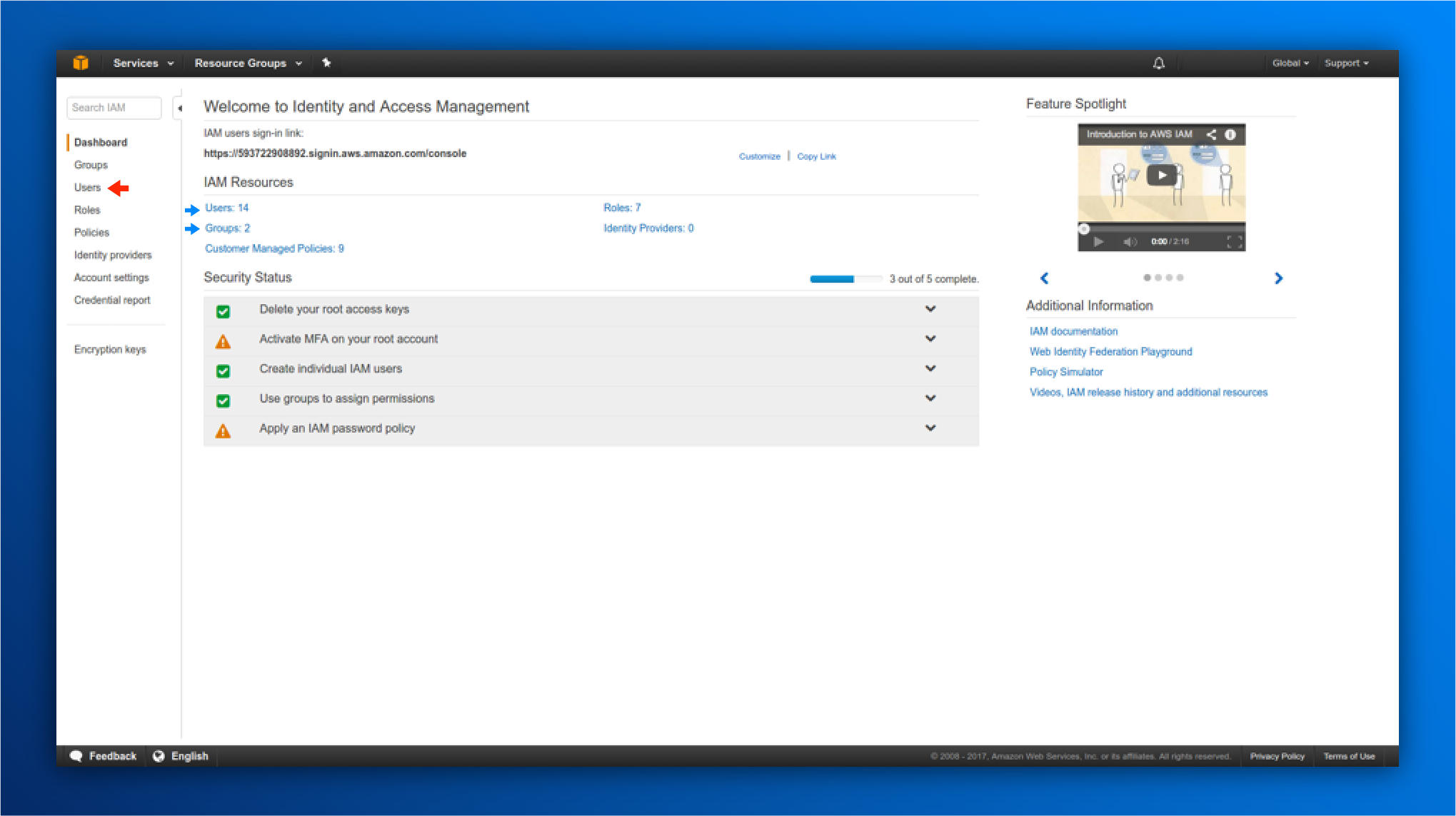Screen dimensions: 1456x816
Task: Expand Apply an IAM password policy row
Action: 930,428
